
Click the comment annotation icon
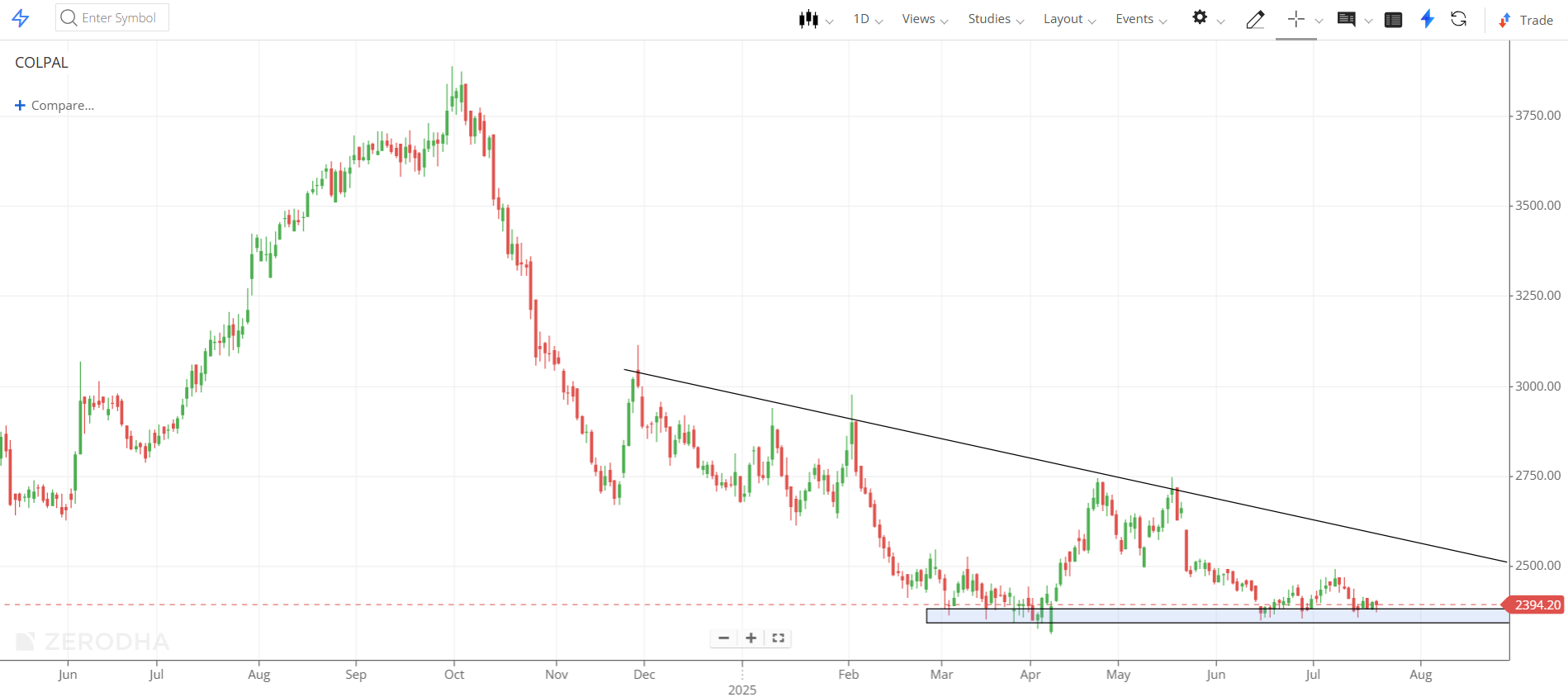pos(1346,19)
